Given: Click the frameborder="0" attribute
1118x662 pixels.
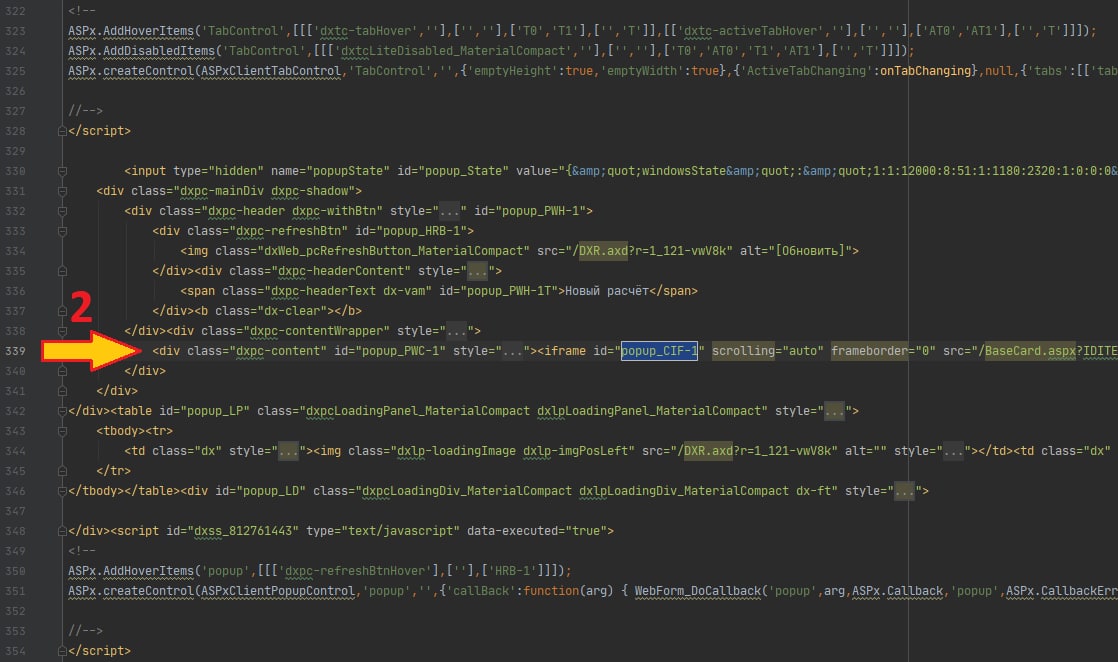Looking at the screenshot, I should tap(883, 351).
